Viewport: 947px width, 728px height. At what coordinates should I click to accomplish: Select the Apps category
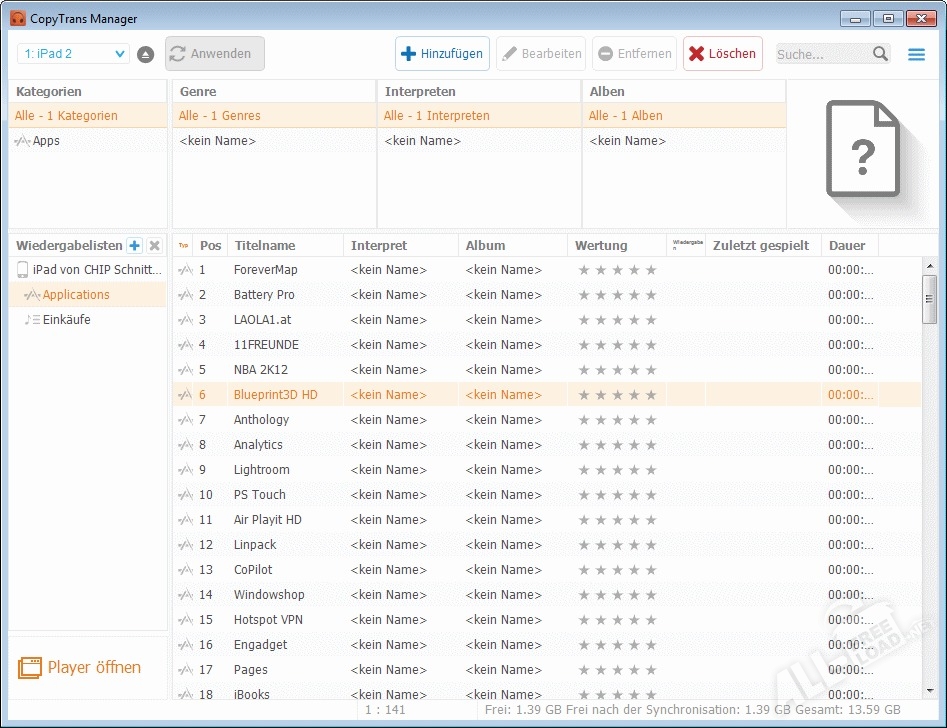click(46, 141)
